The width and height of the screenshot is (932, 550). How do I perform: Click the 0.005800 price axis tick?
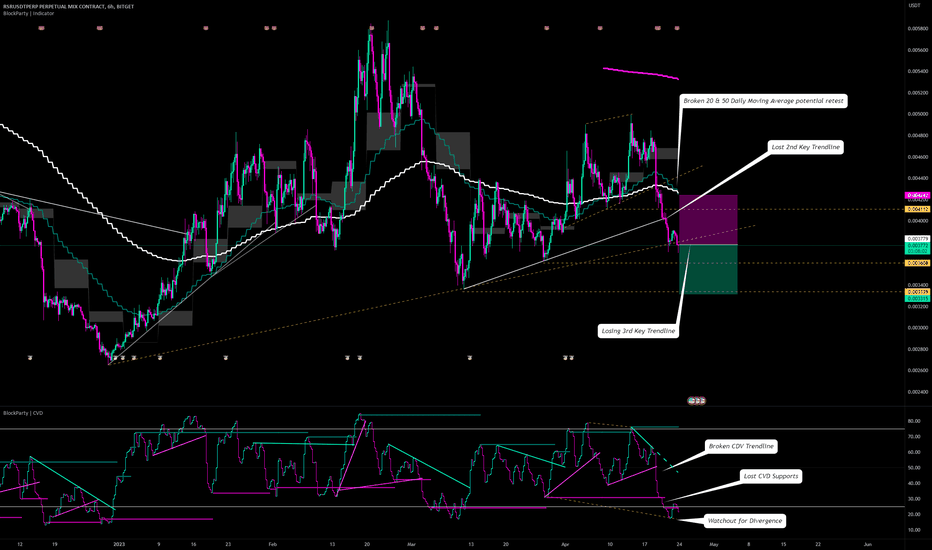click(x=917, y=29)
